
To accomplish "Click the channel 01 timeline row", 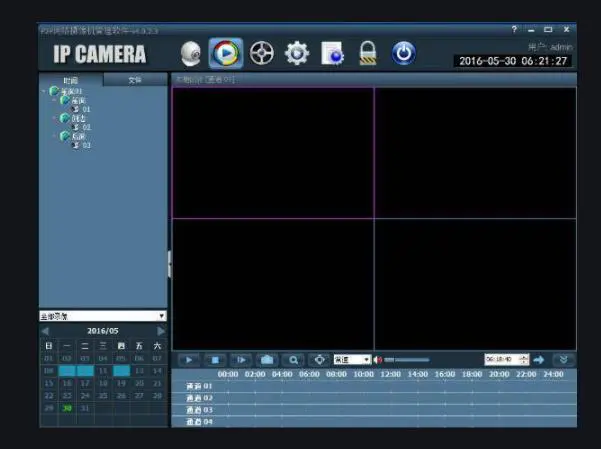I will click(x=374, y=386).
